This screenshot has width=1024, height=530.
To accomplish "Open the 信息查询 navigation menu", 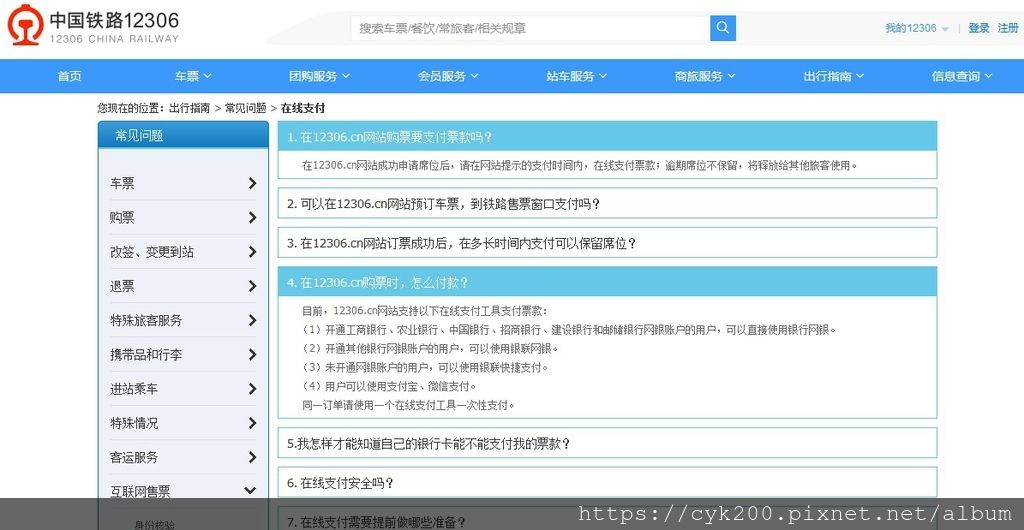I will (962, 76).
